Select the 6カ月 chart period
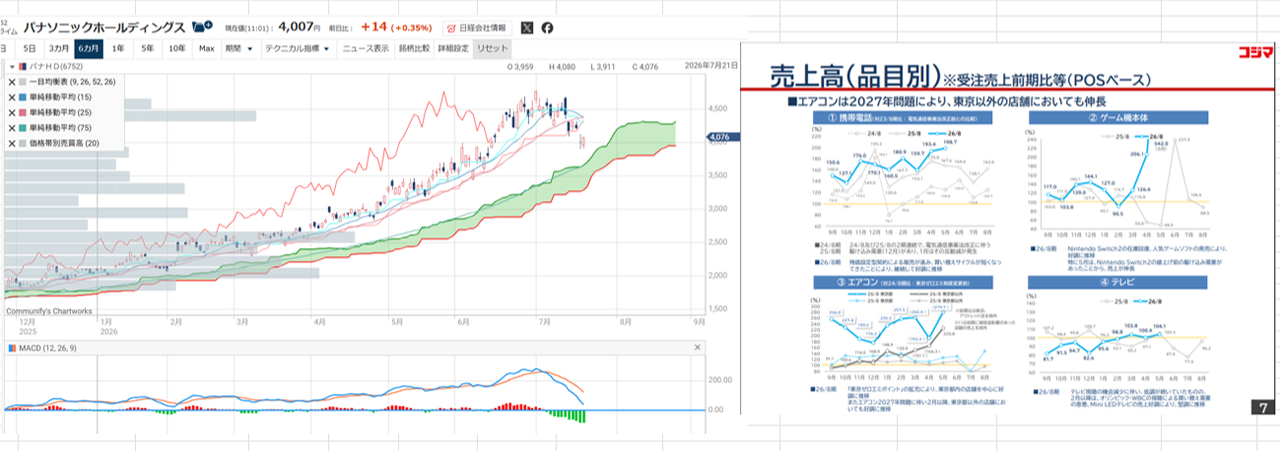This screenshot has height=451, width=1280. [x=89, y=48]
